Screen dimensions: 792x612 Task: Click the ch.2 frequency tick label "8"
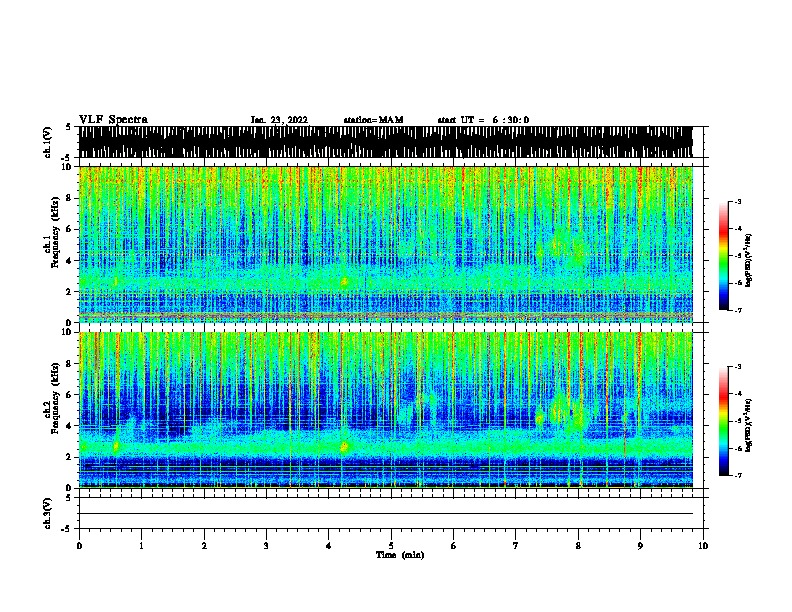69,364
